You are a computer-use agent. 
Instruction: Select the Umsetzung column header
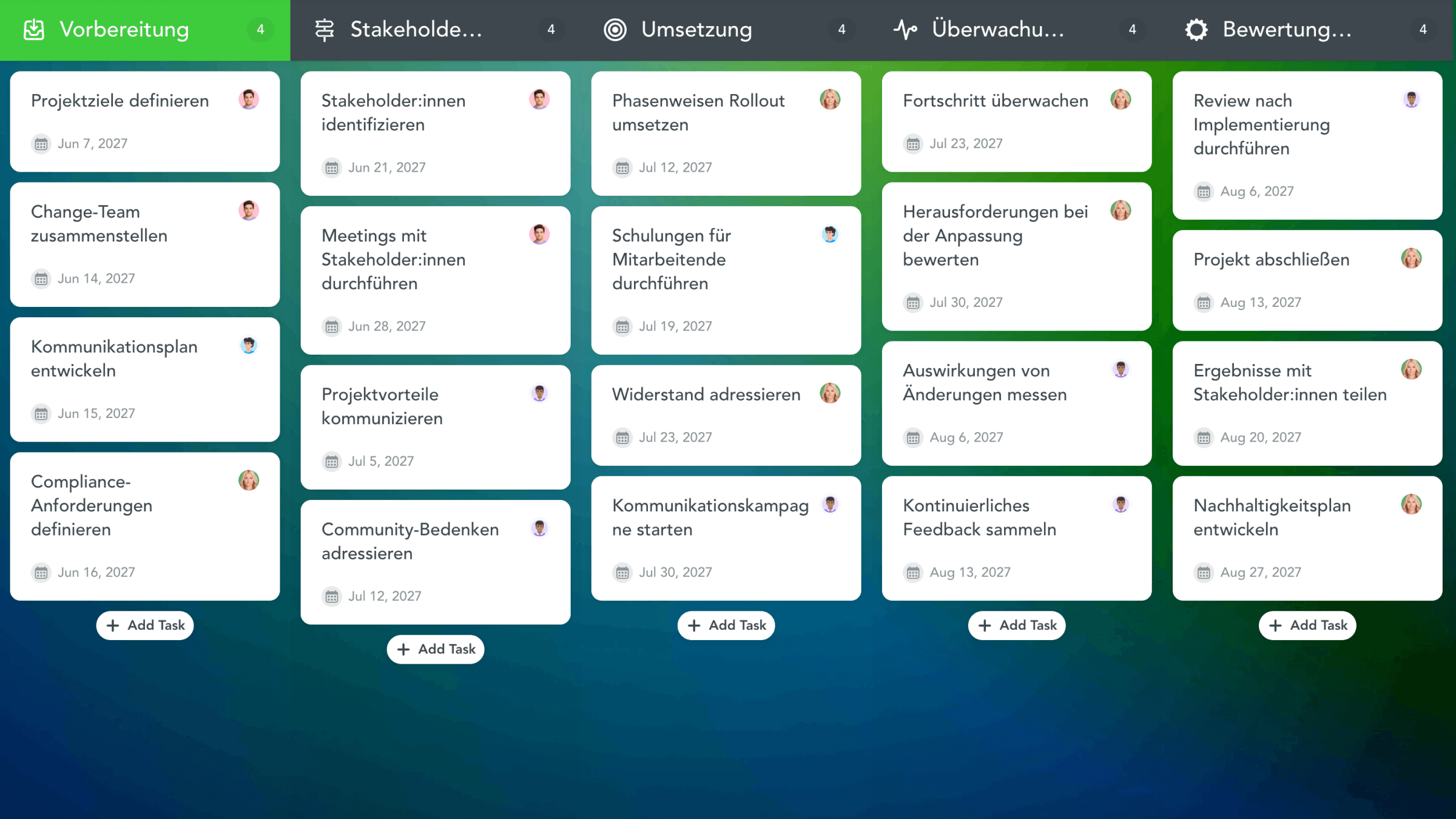(x=696, y=29)
